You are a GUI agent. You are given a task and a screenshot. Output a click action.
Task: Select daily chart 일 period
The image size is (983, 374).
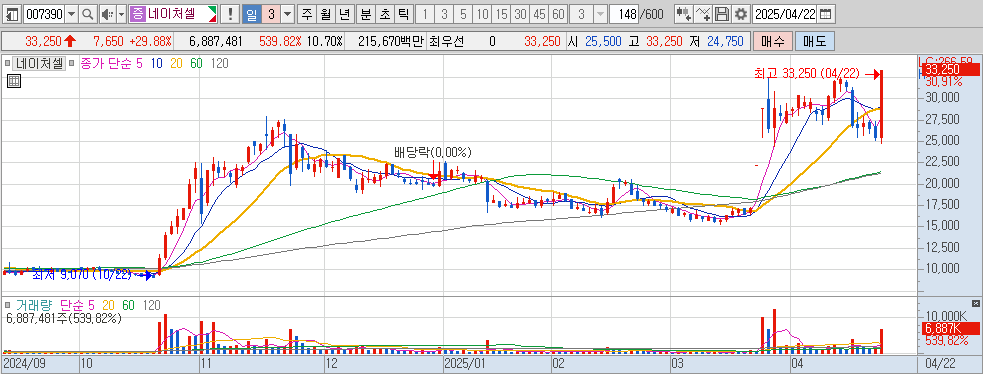point(251,14)
